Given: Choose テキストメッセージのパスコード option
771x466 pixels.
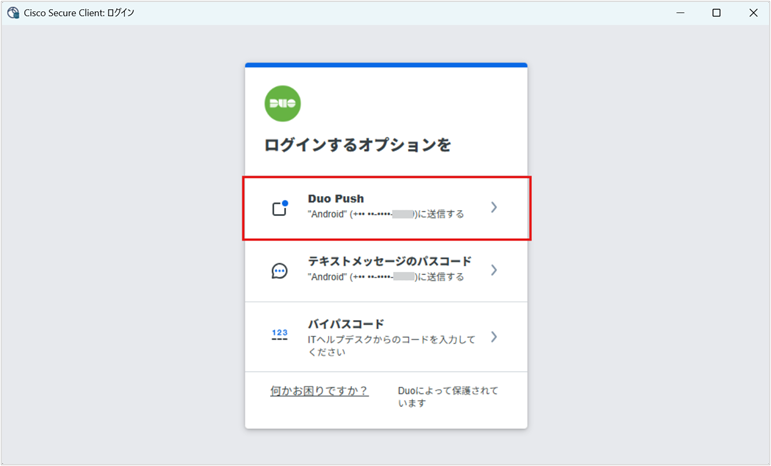Looking at the screenshot, I should pyautogui.click(x=386, y=270).
